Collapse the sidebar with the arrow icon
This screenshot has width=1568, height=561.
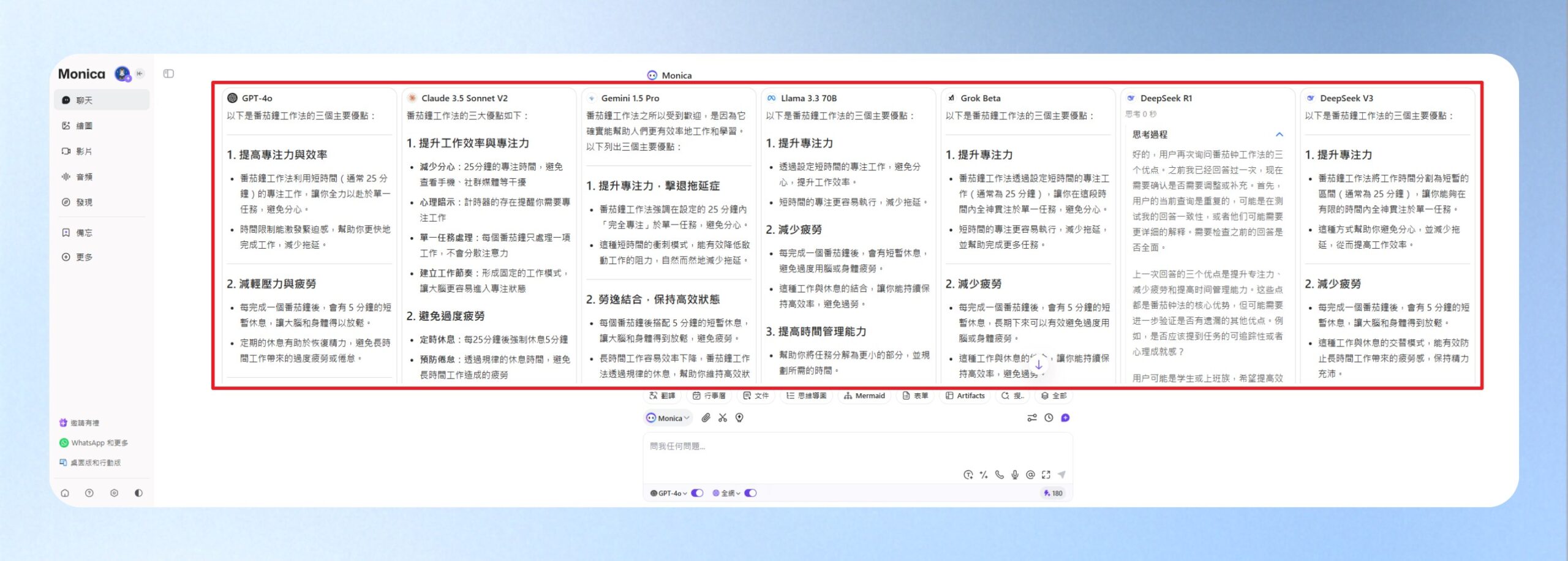(140, 73)
